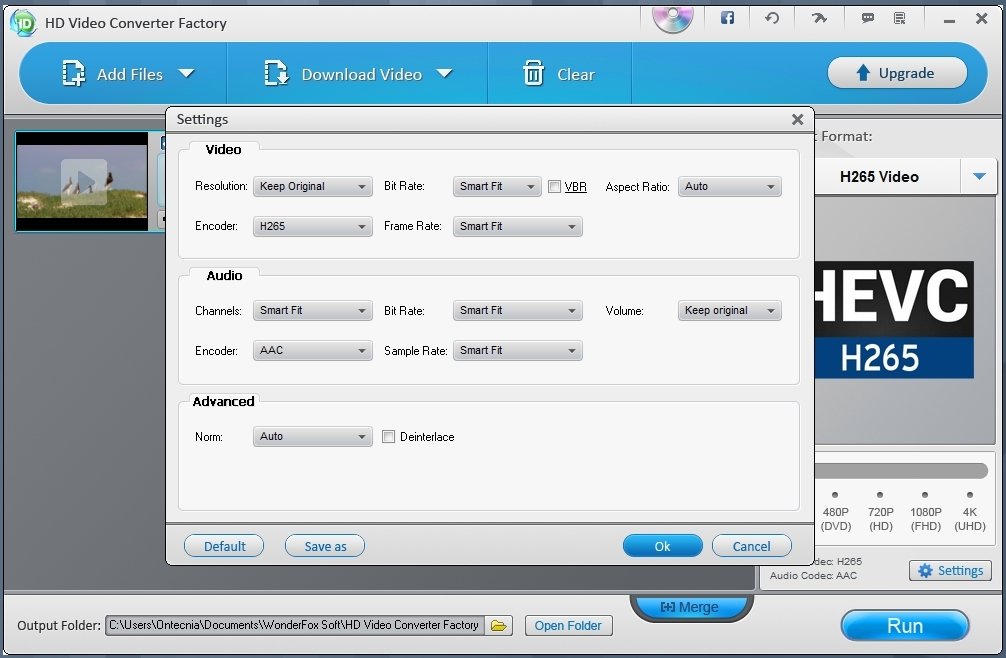Click the share arrow icon in title bar

point(819,18)
